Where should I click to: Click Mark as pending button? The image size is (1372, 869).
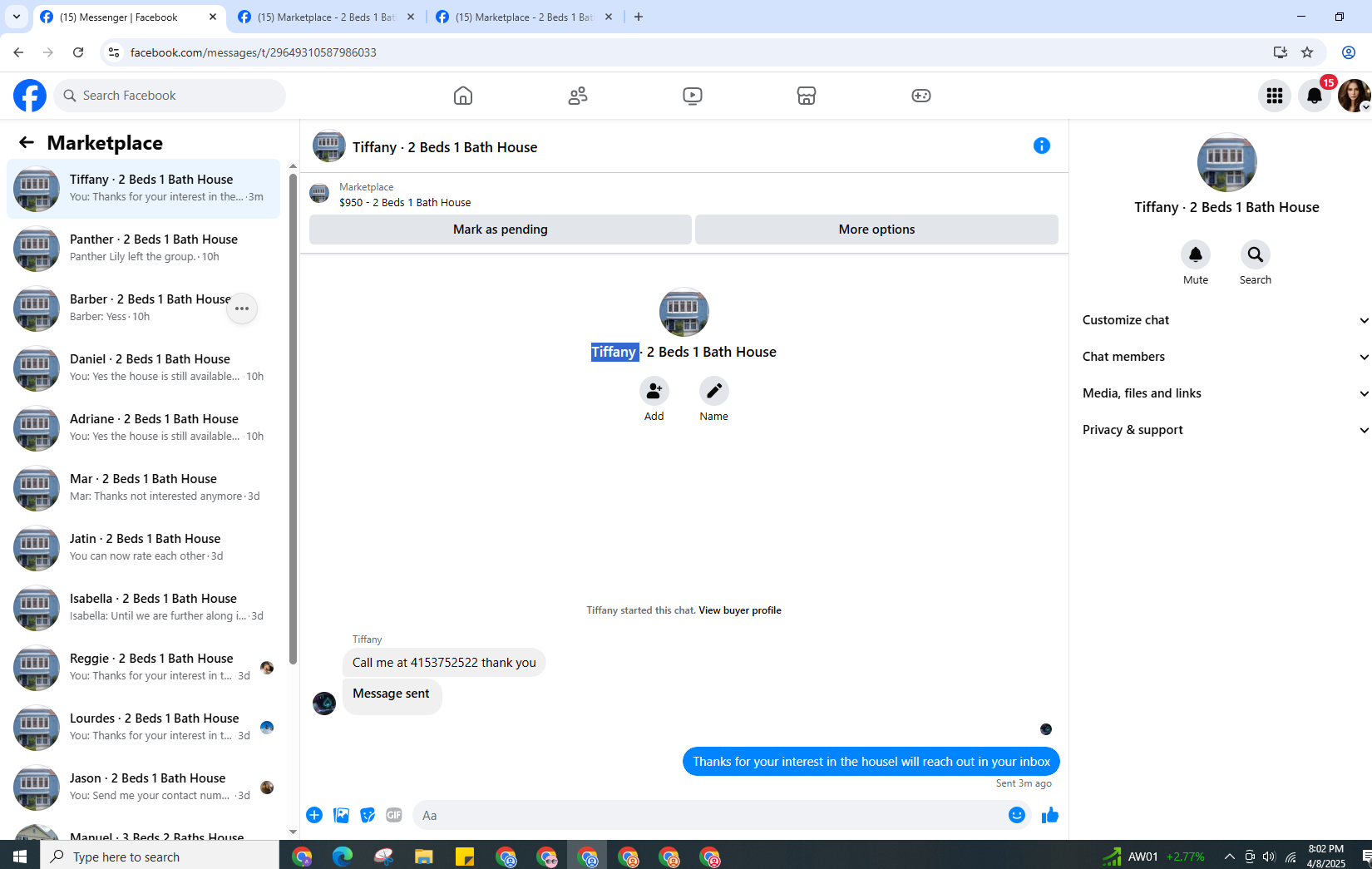click(501, 230)
